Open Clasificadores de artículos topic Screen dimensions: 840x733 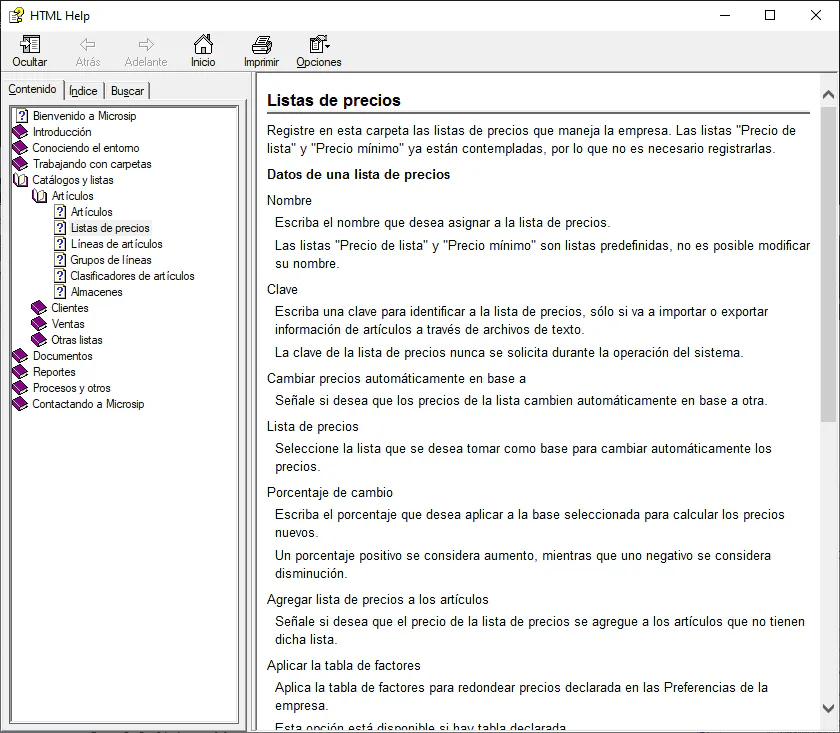pyautogui.click(x=132, y=276)
